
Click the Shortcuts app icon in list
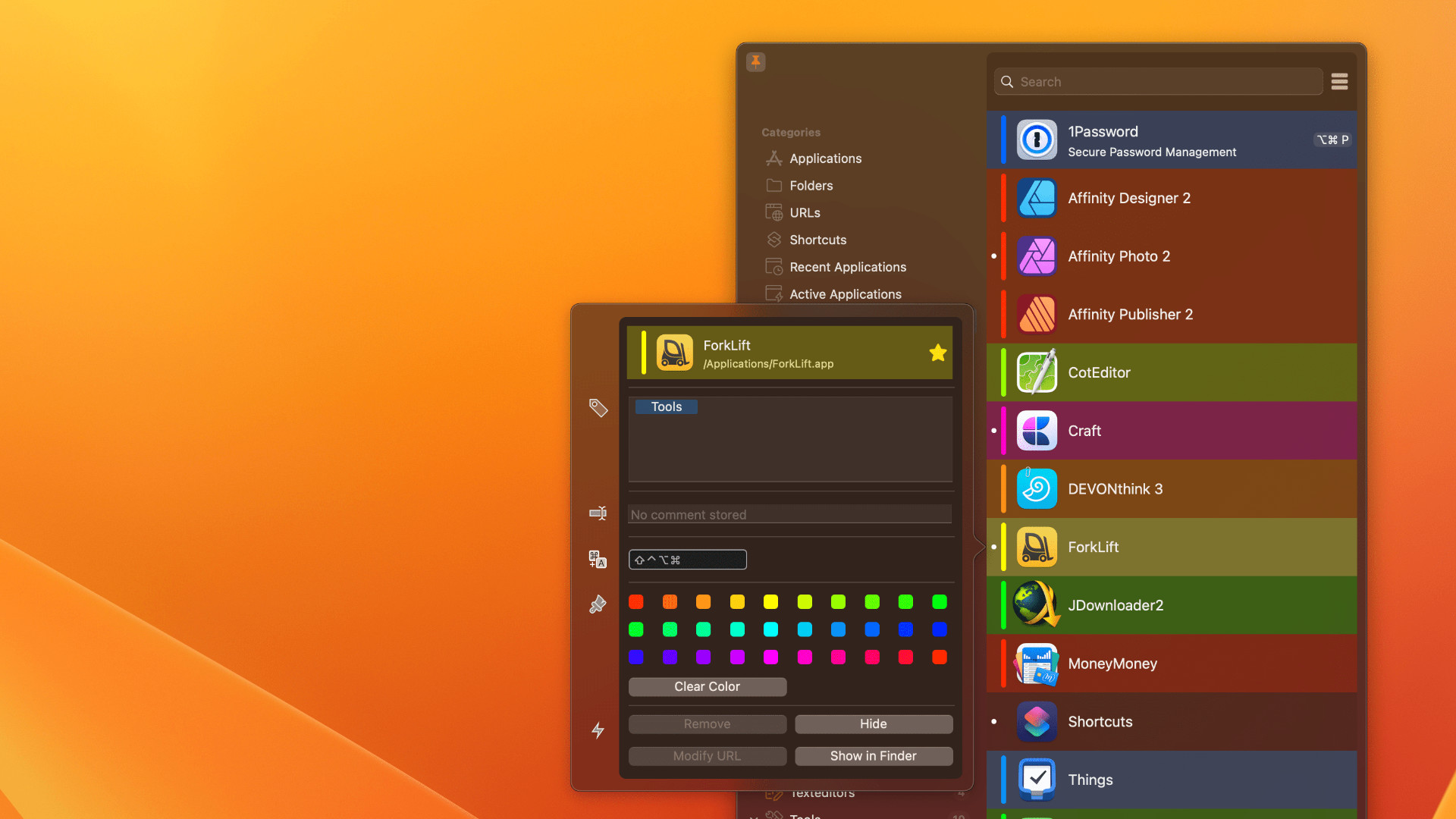(x=1037, y=722)
